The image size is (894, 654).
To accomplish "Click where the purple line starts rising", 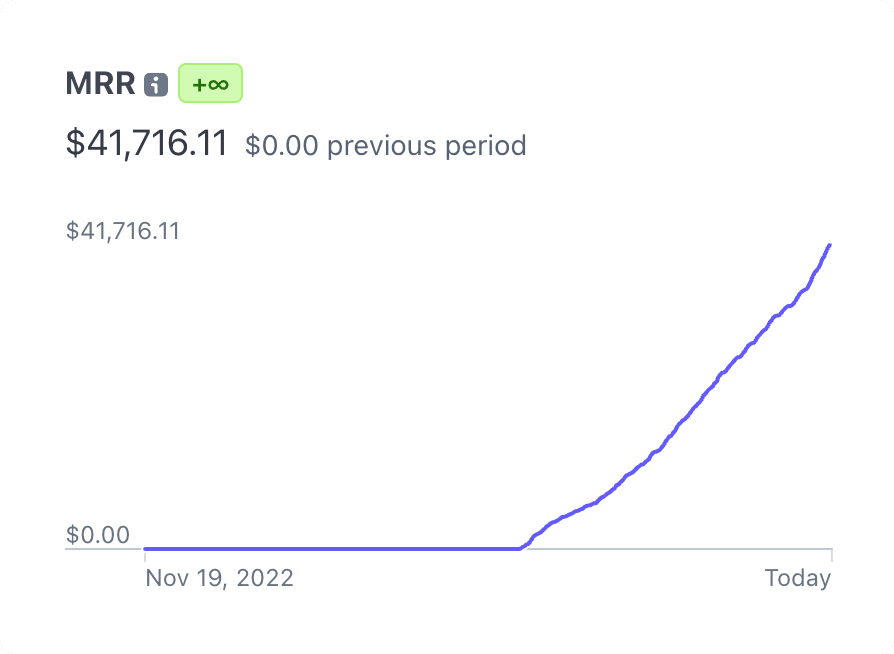I will pyautogui.click(x=521, y=547).
